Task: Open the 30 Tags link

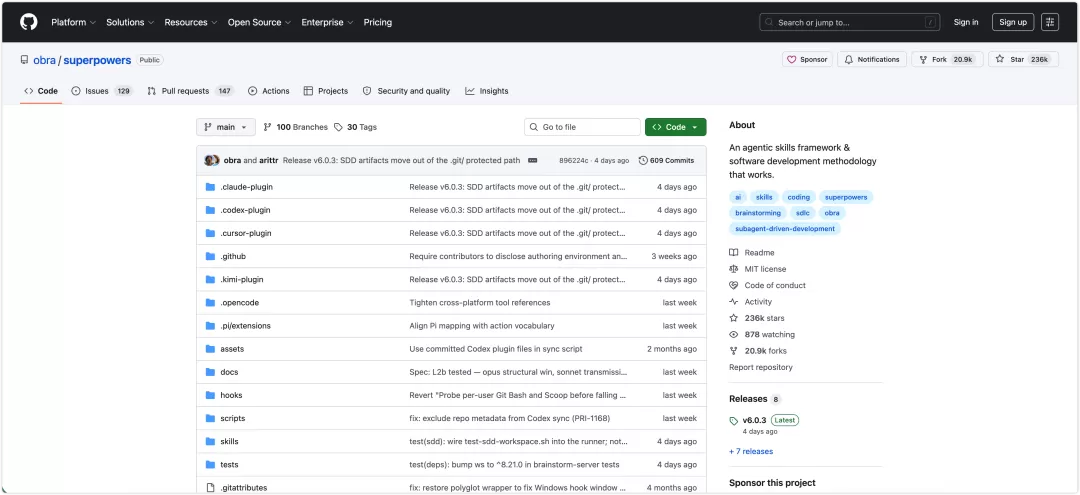Action: pyautogui.click(x=355, y=127)
